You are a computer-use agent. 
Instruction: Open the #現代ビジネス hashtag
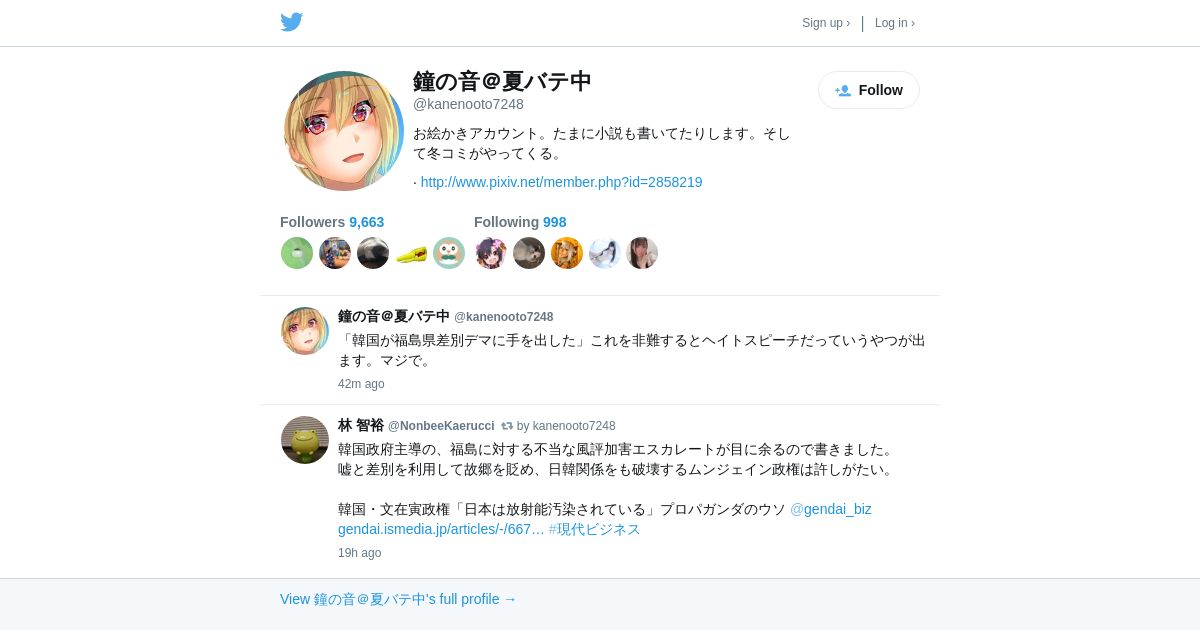coord(594,529)
